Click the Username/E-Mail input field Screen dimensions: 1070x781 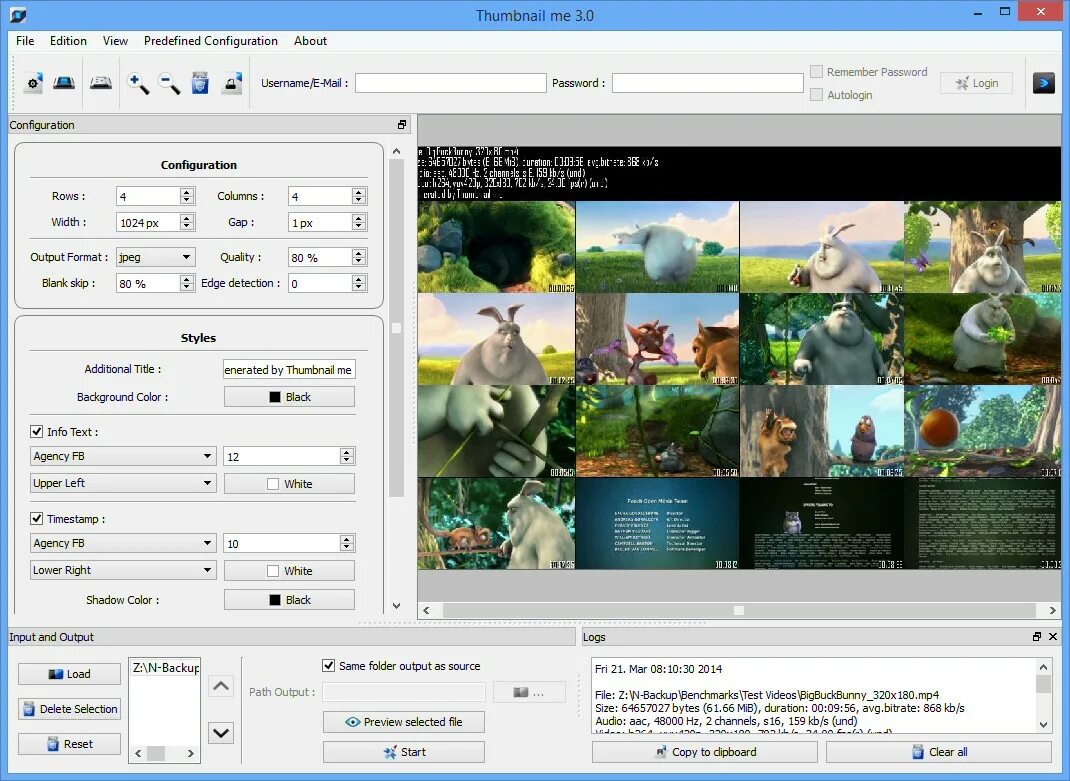451,83
